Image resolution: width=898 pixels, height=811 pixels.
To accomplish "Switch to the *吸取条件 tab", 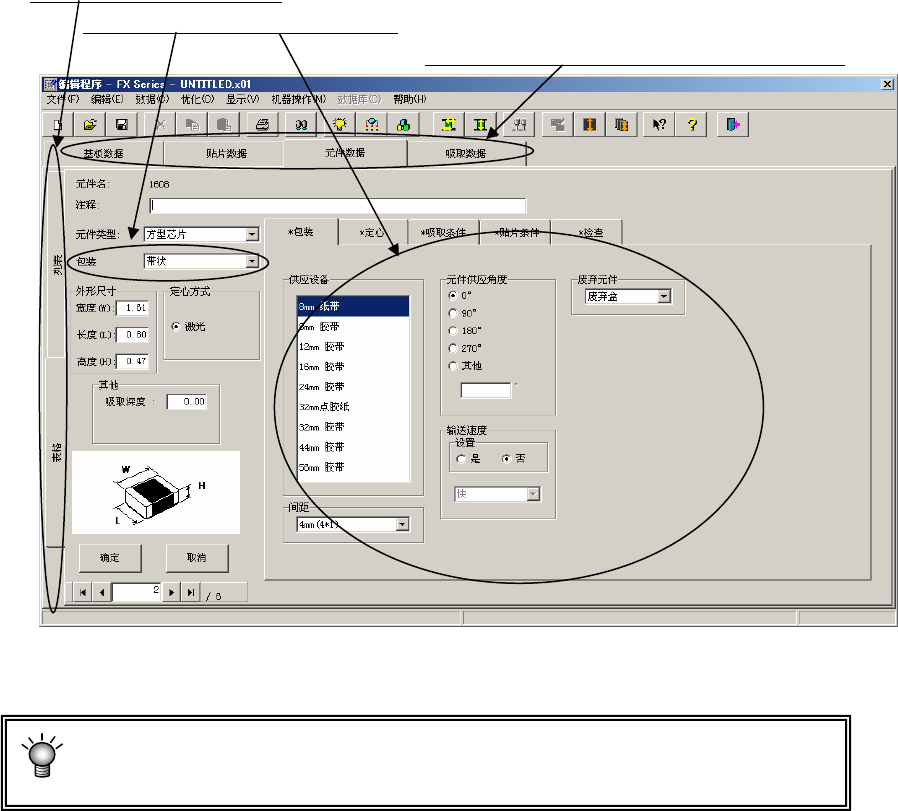I will [x=443, y=233].
